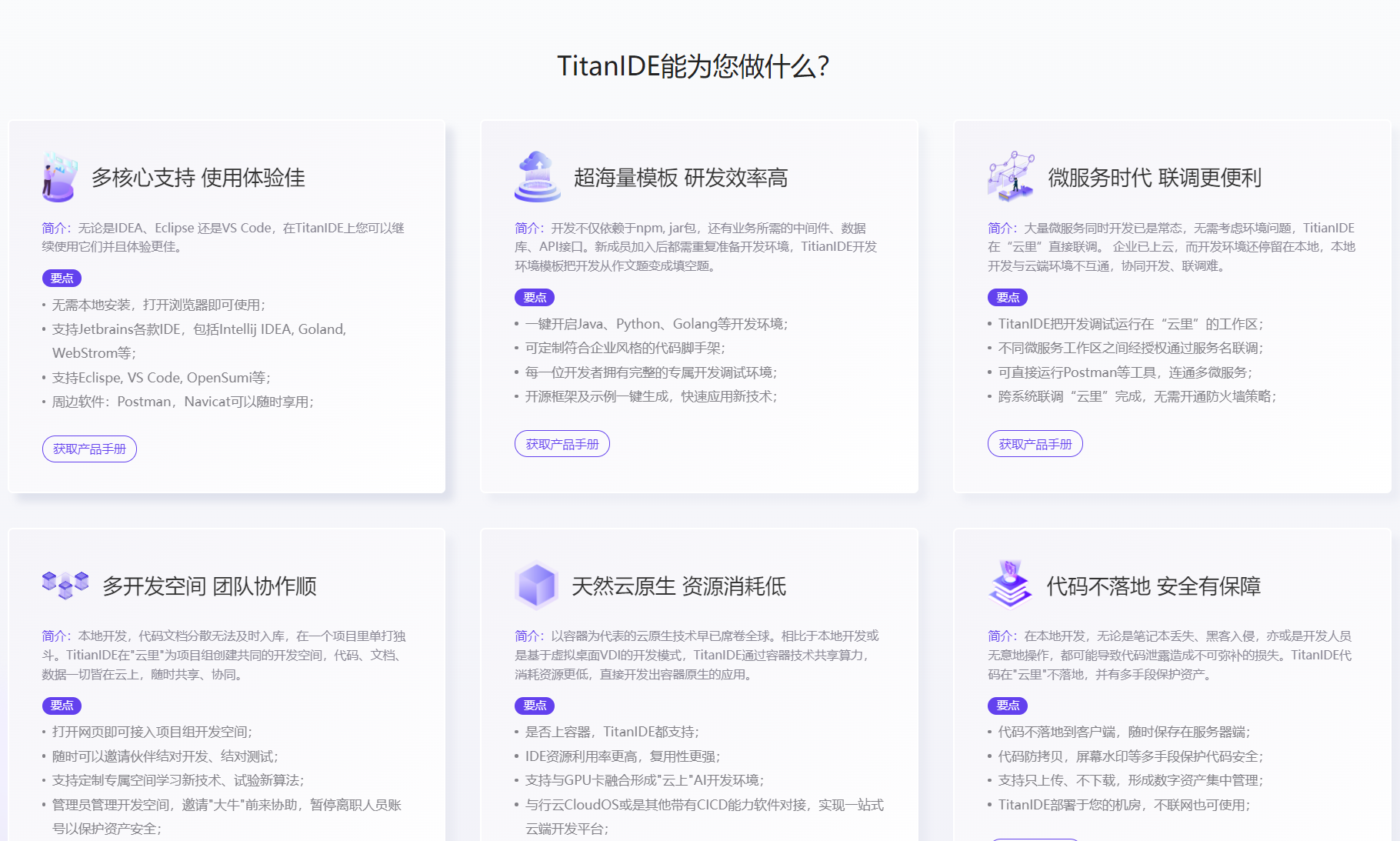Click the 要点 badge in 微服务时代 card
Viewport: 1400px width, 841px height.
(x=1007, y=297)
